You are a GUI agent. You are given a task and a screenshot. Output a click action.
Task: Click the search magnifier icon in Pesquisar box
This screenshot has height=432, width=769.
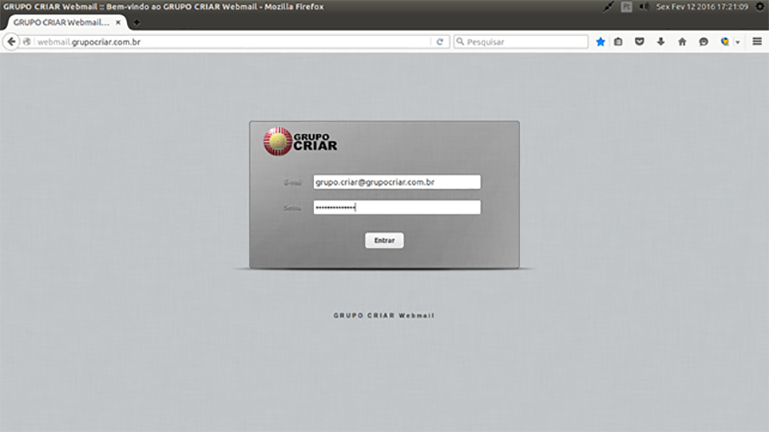click(x=460, y=42)
